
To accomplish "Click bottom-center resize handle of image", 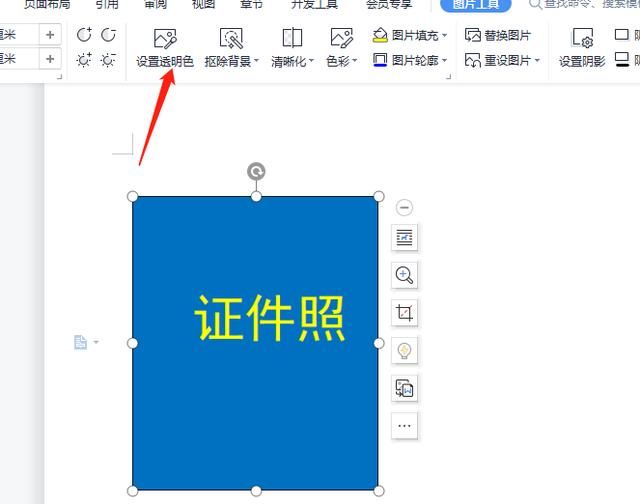I will [x=256, y=491].
